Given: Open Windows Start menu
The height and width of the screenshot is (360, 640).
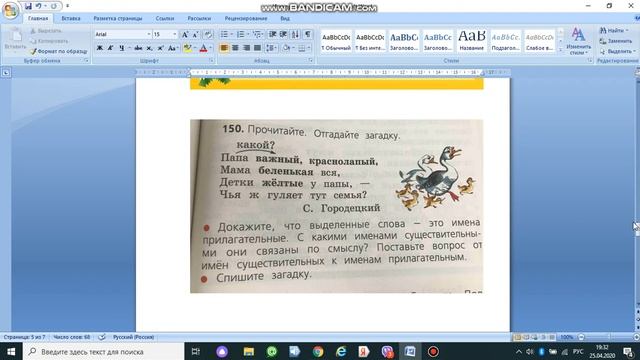Looking at the screenshot, I should tap(11, 351).
